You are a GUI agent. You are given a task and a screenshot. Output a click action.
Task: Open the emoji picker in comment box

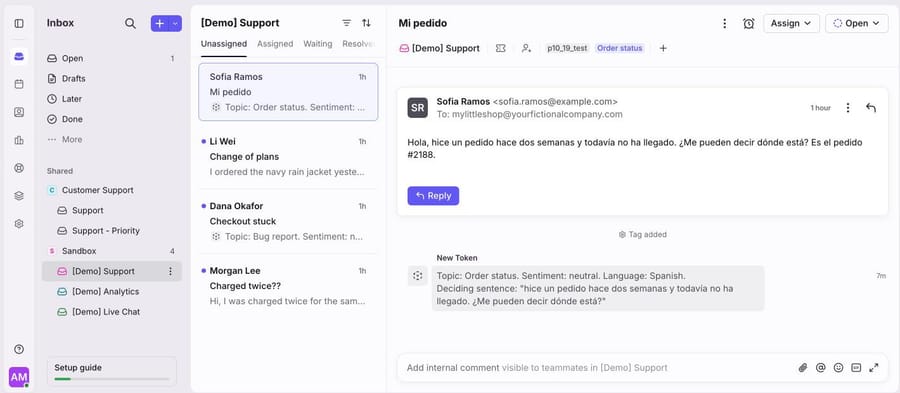click(839, 368)
